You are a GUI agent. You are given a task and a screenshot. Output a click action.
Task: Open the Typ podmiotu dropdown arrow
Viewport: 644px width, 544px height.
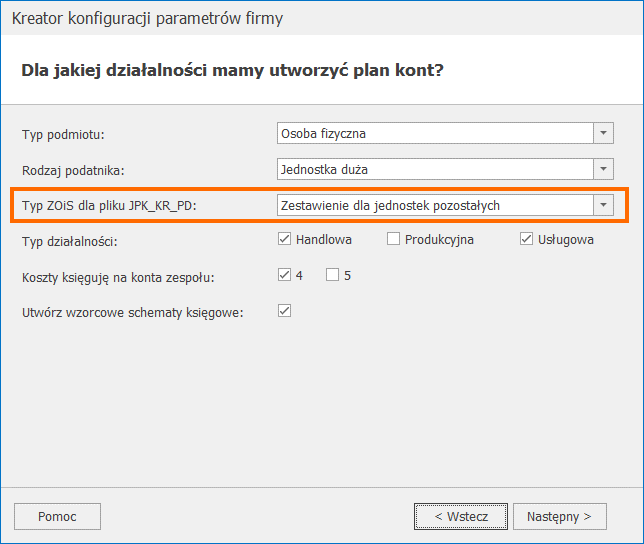pos(603,133)
